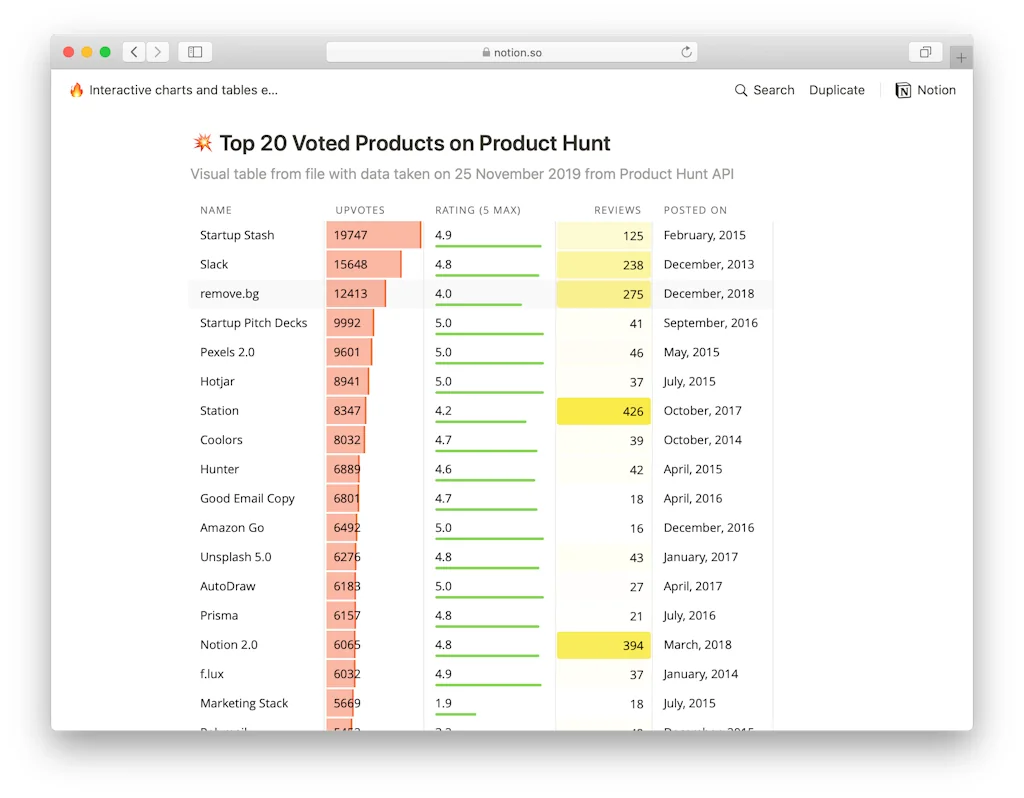The height and width of the screenshot is (798, 1024).
Task: Click the magnifier Search icon
Action: (x=741, y=90)
